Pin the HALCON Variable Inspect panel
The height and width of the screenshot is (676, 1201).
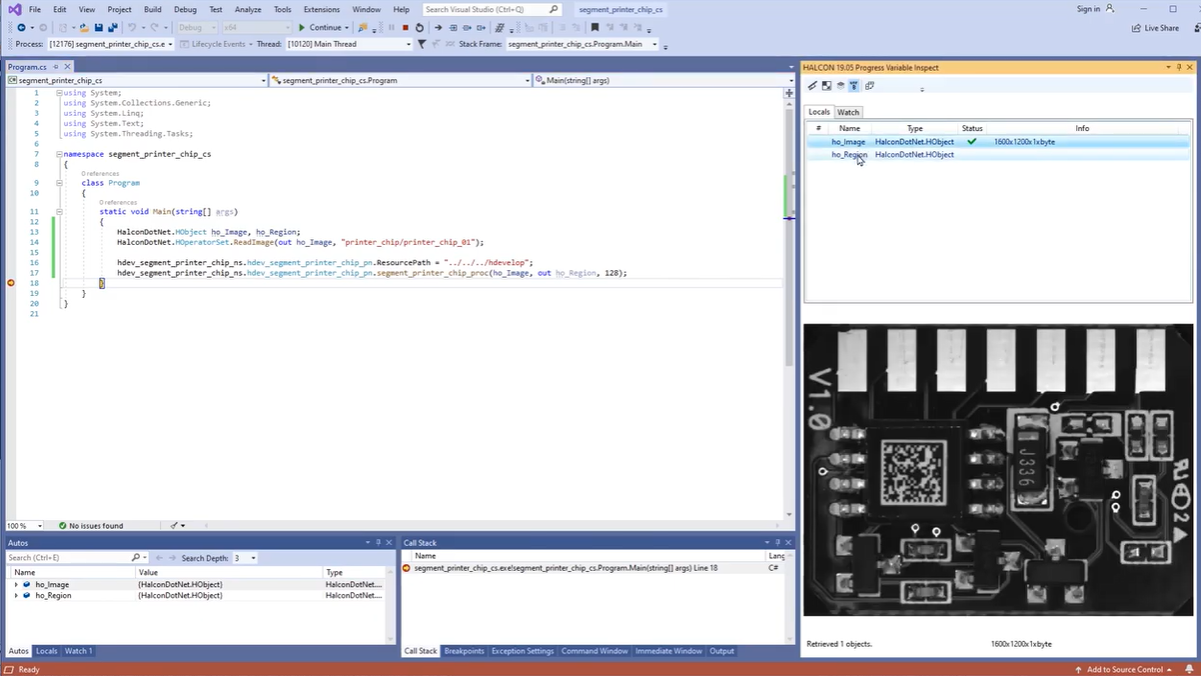click(1180, 68)
